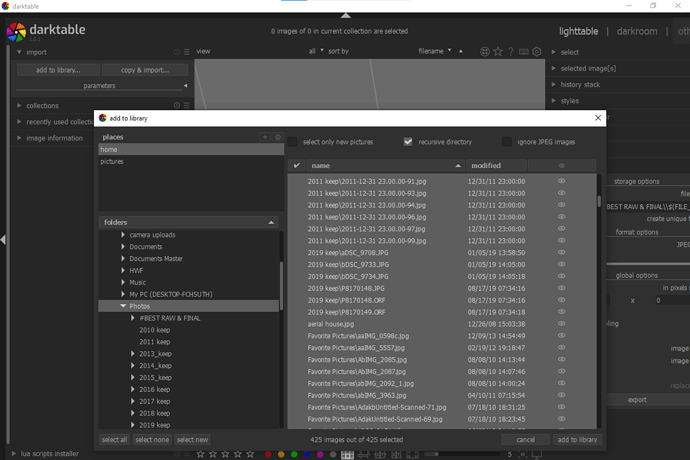690x460 pixels.
Task: Enable select only new pictures checkbox
Action: click(x=293, y=142)
